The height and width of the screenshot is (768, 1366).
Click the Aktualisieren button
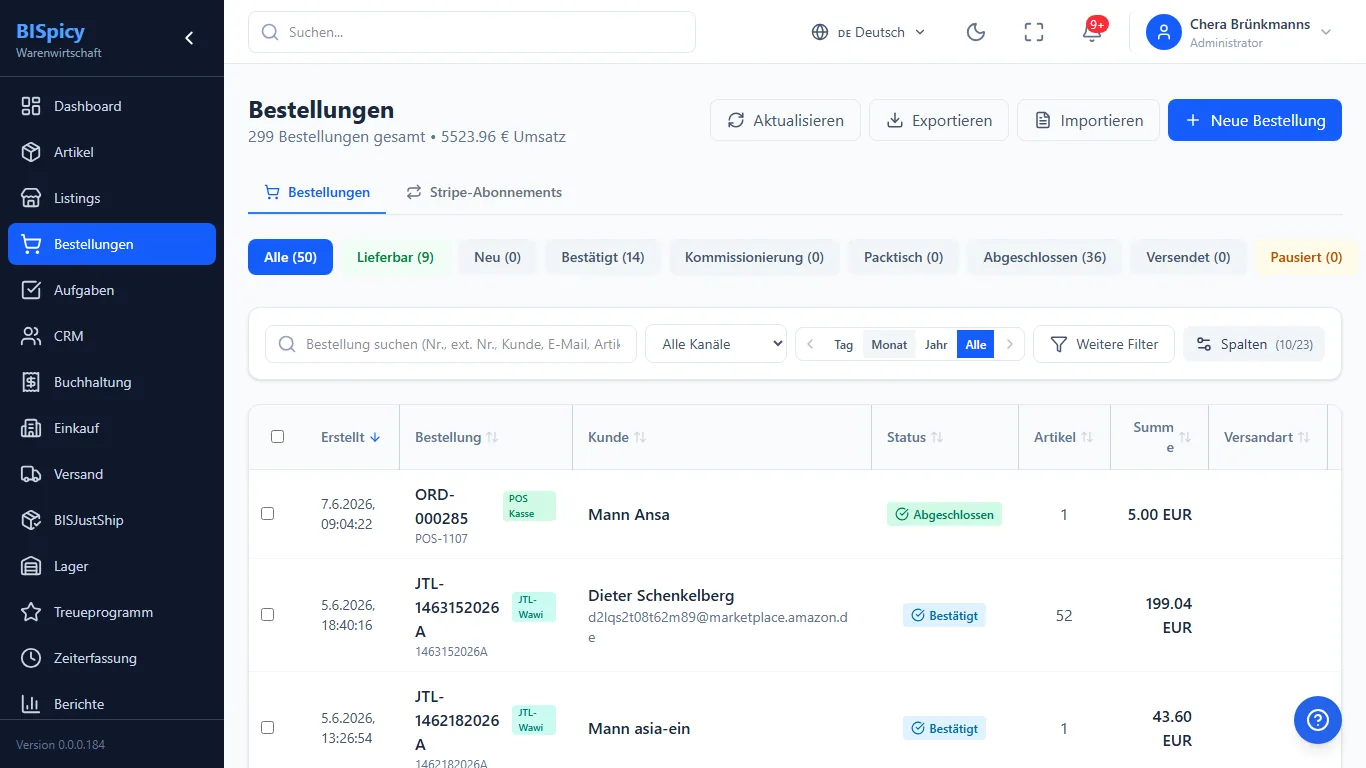(x=785, y=120)
